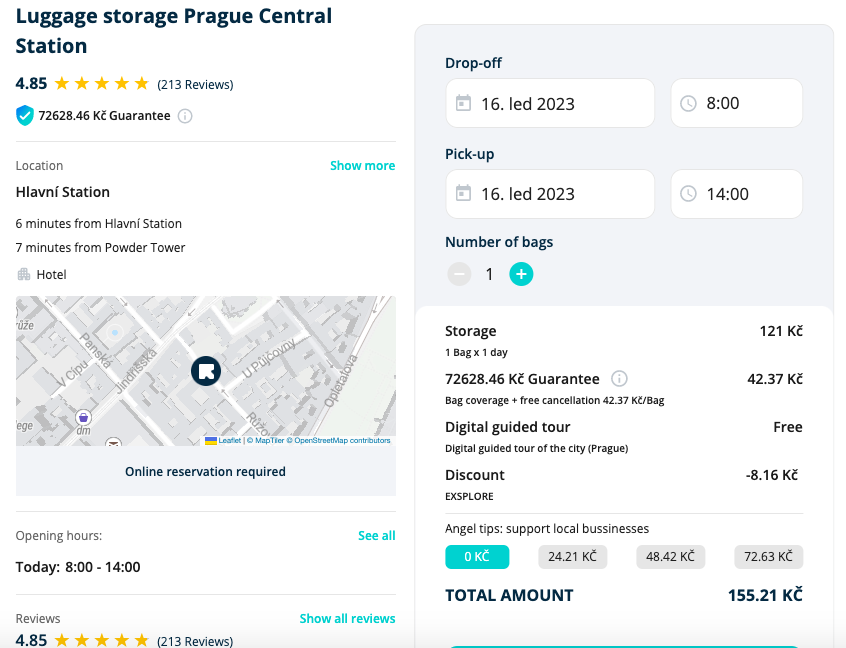Viewport: 846px width, 648px height.
Task: Click info icon beside guarantee under rating
Action: (185, 116)
